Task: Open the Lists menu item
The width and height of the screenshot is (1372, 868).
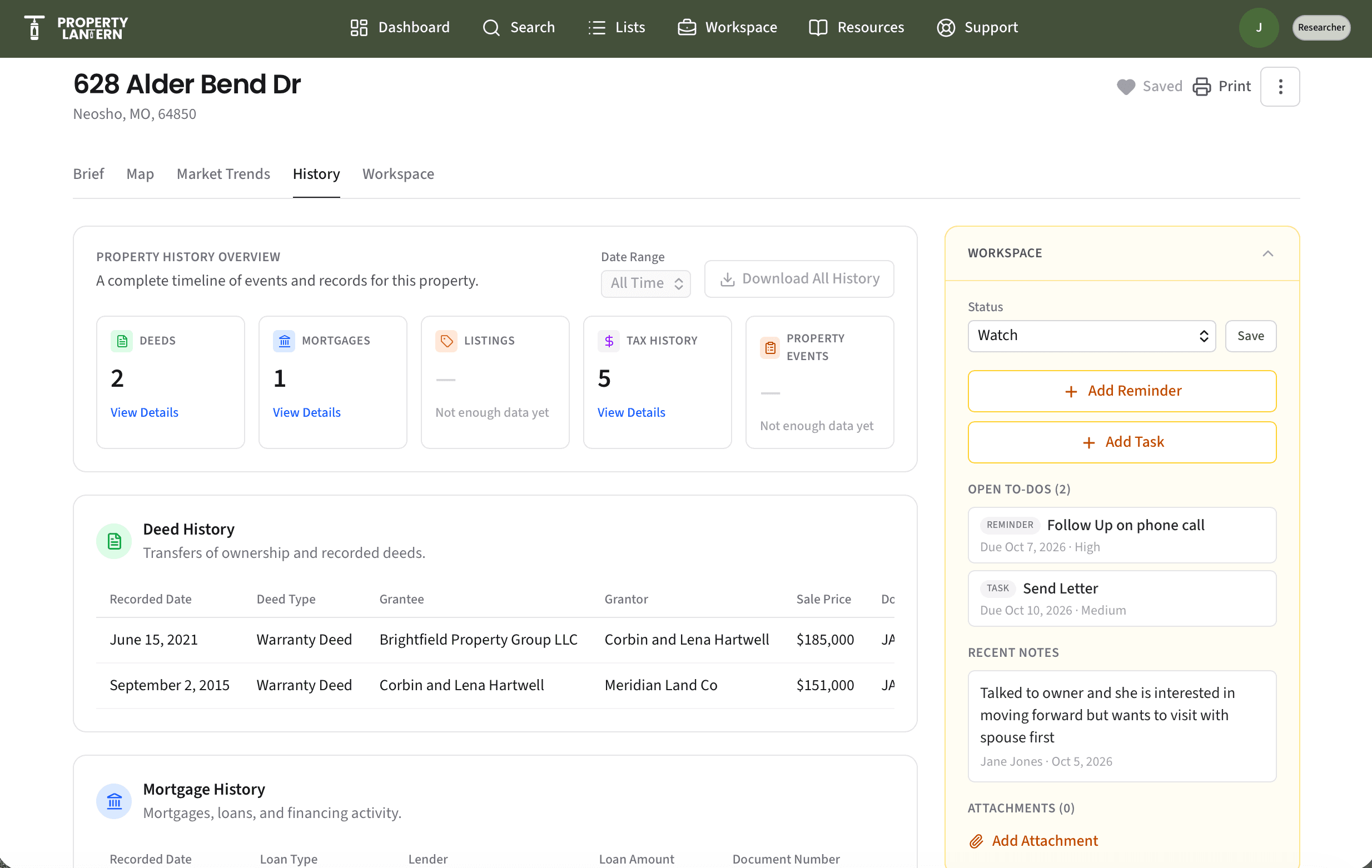Action: coord(617,27)
